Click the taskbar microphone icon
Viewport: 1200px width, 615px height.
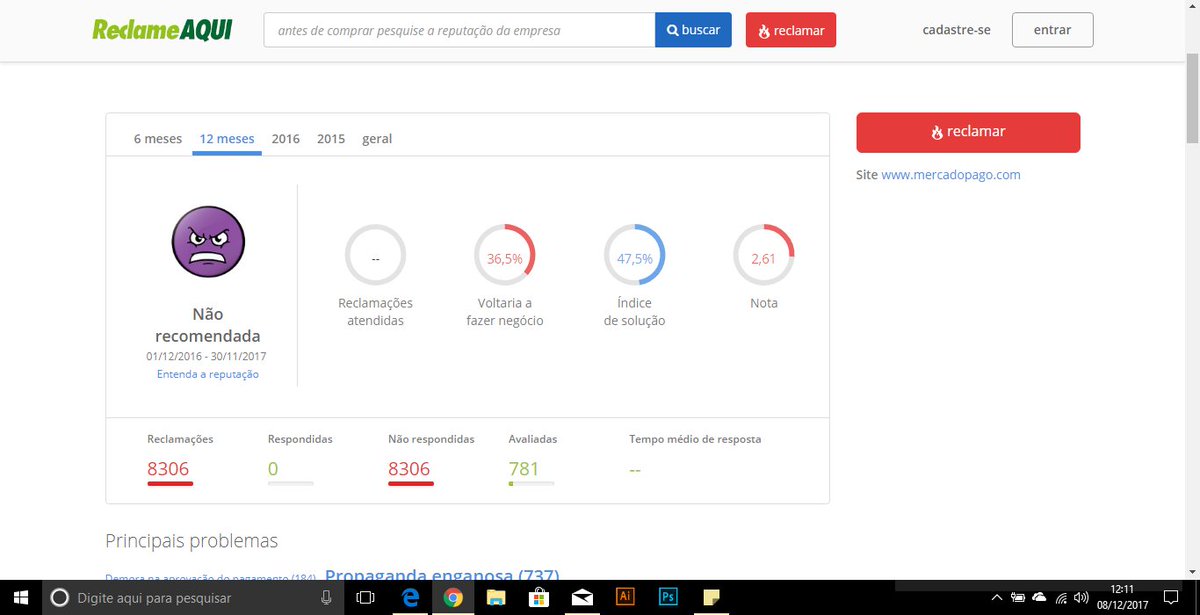click(x=326, y=598)
